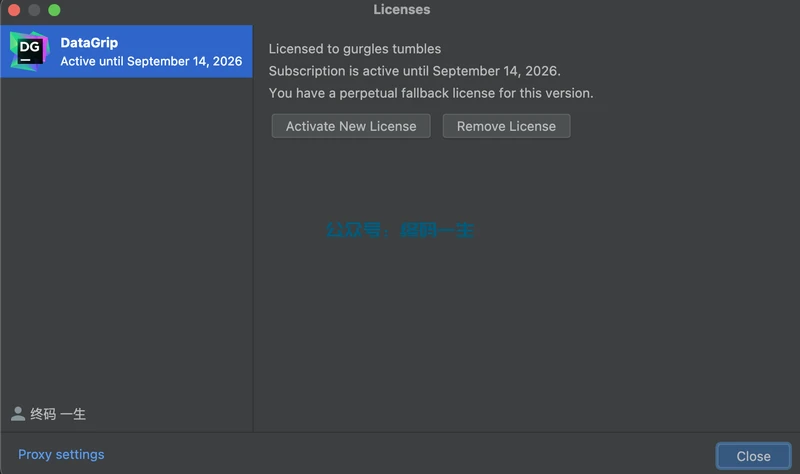Open the Proxy settings link
Image resolution: width=800 pixels, height=474 pixels.
tap(61, 454)
